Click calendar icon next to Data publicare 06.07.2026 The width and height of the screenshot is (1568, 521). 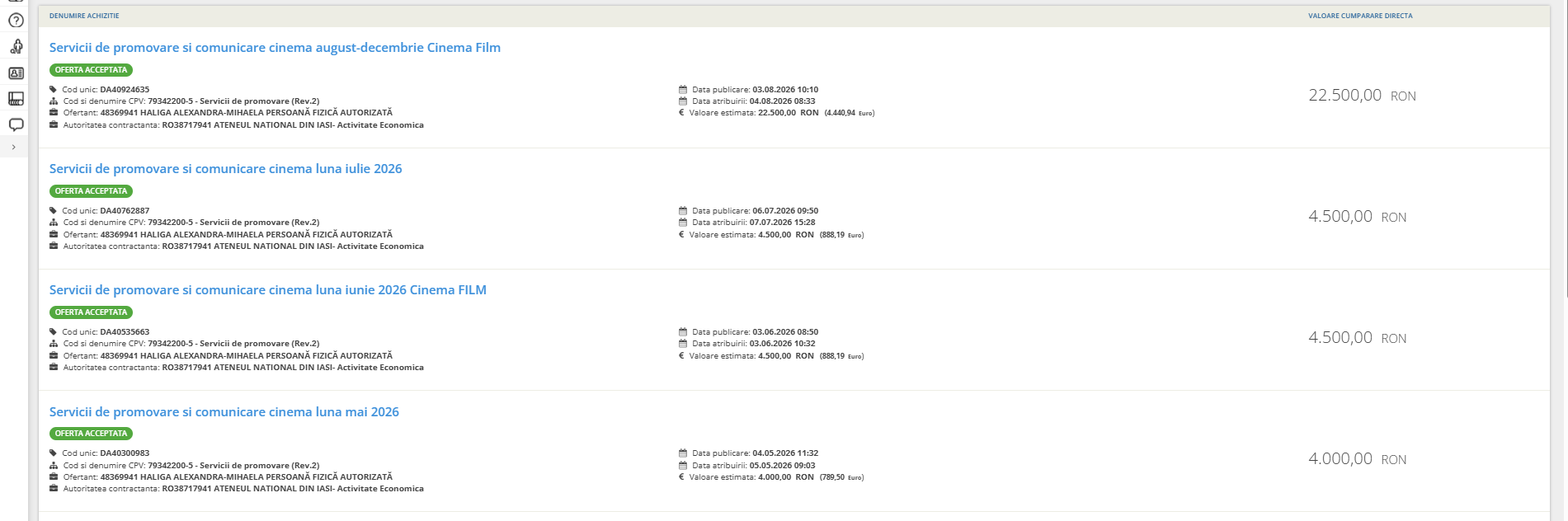[x=683, y=211]
